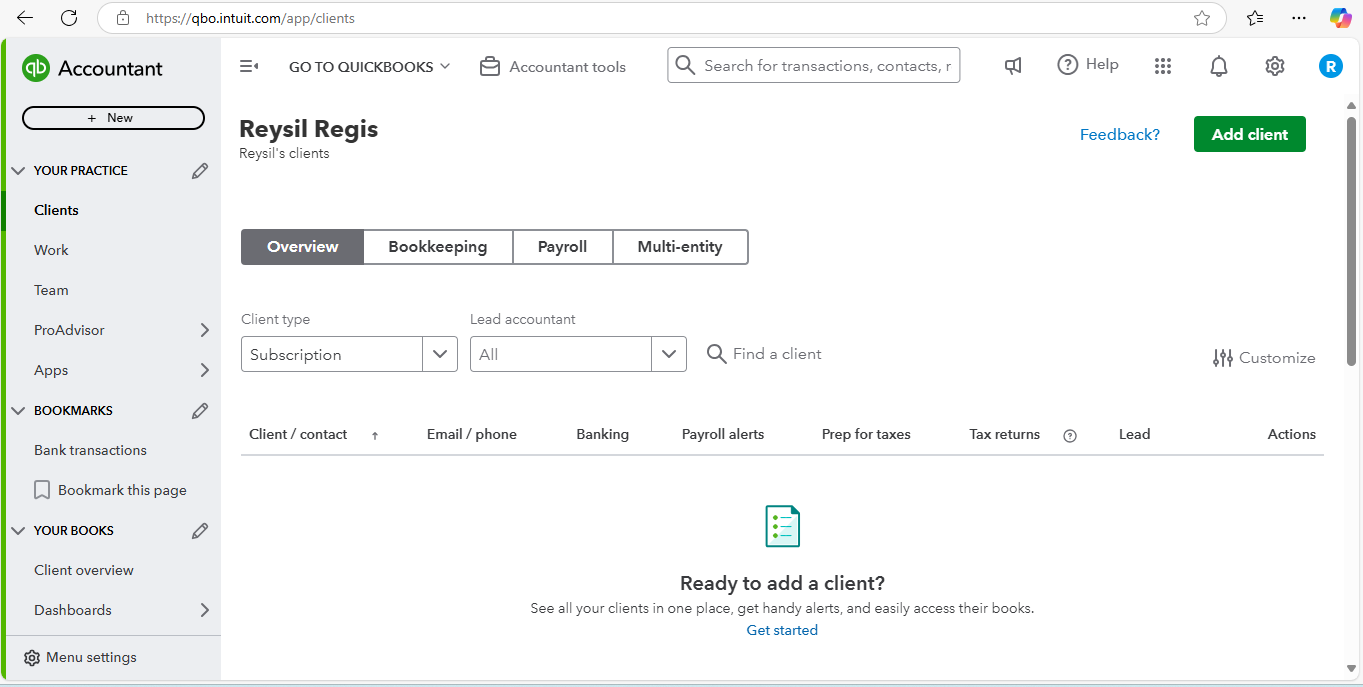Click the Payroll alerts column header
The width and height of the screenshot is (1363, 687).
point(723,435)
